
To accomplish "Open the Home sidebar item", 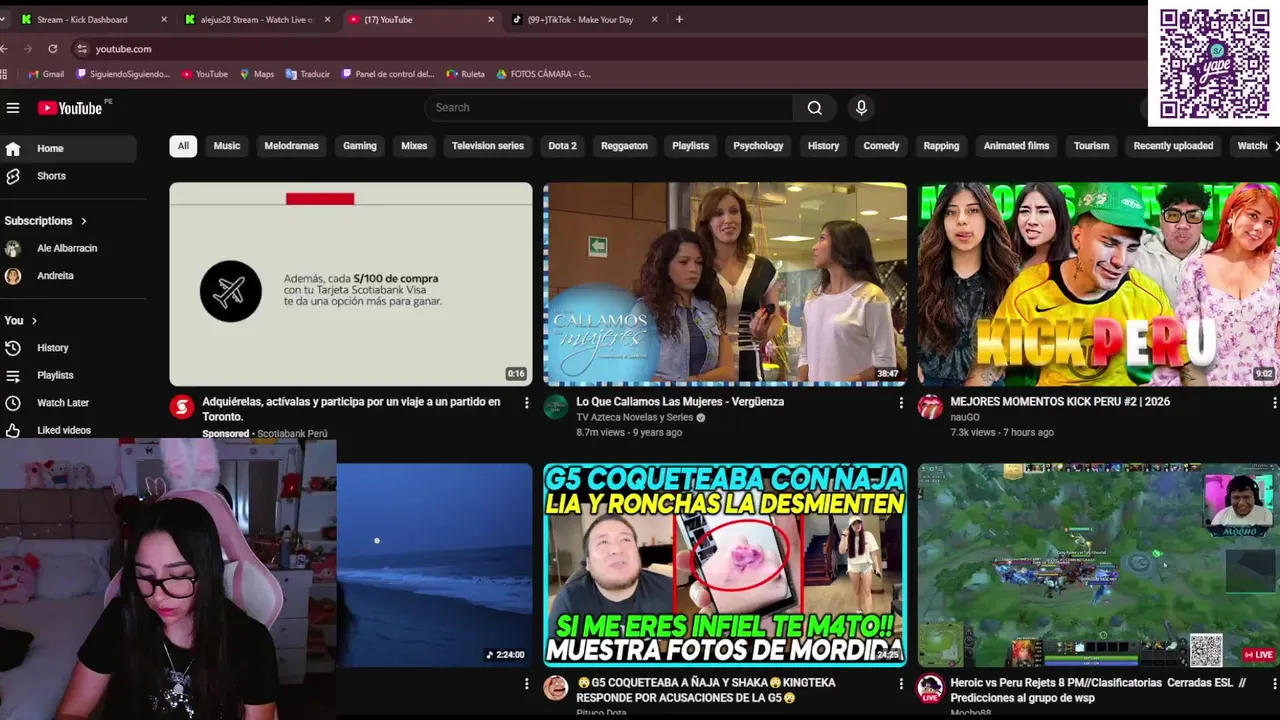I will tap(68, 149).
